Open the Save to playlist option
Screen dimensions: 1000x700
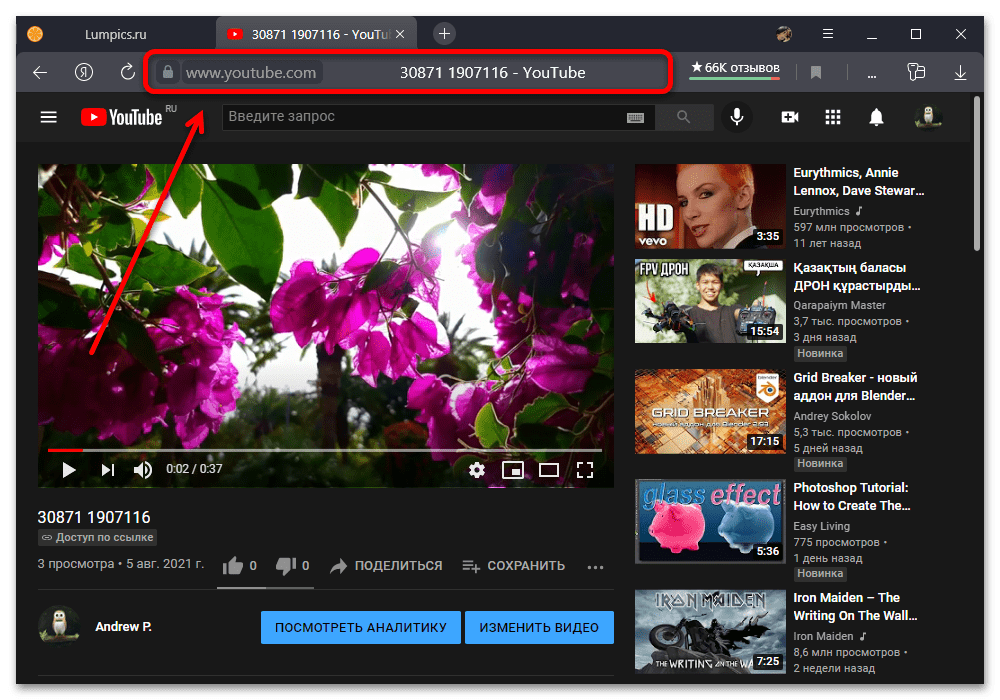pyautogui.click(x=513, y=566)
